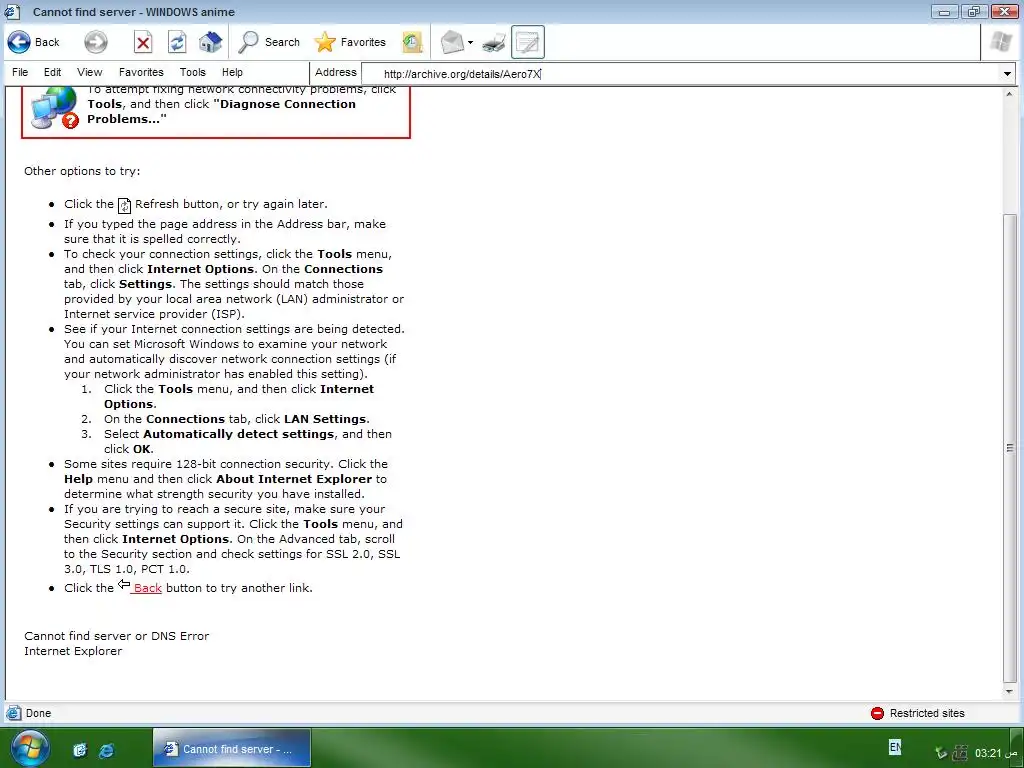Go to Home page icon
This screenshot has width=1024, height=768.
210,42
